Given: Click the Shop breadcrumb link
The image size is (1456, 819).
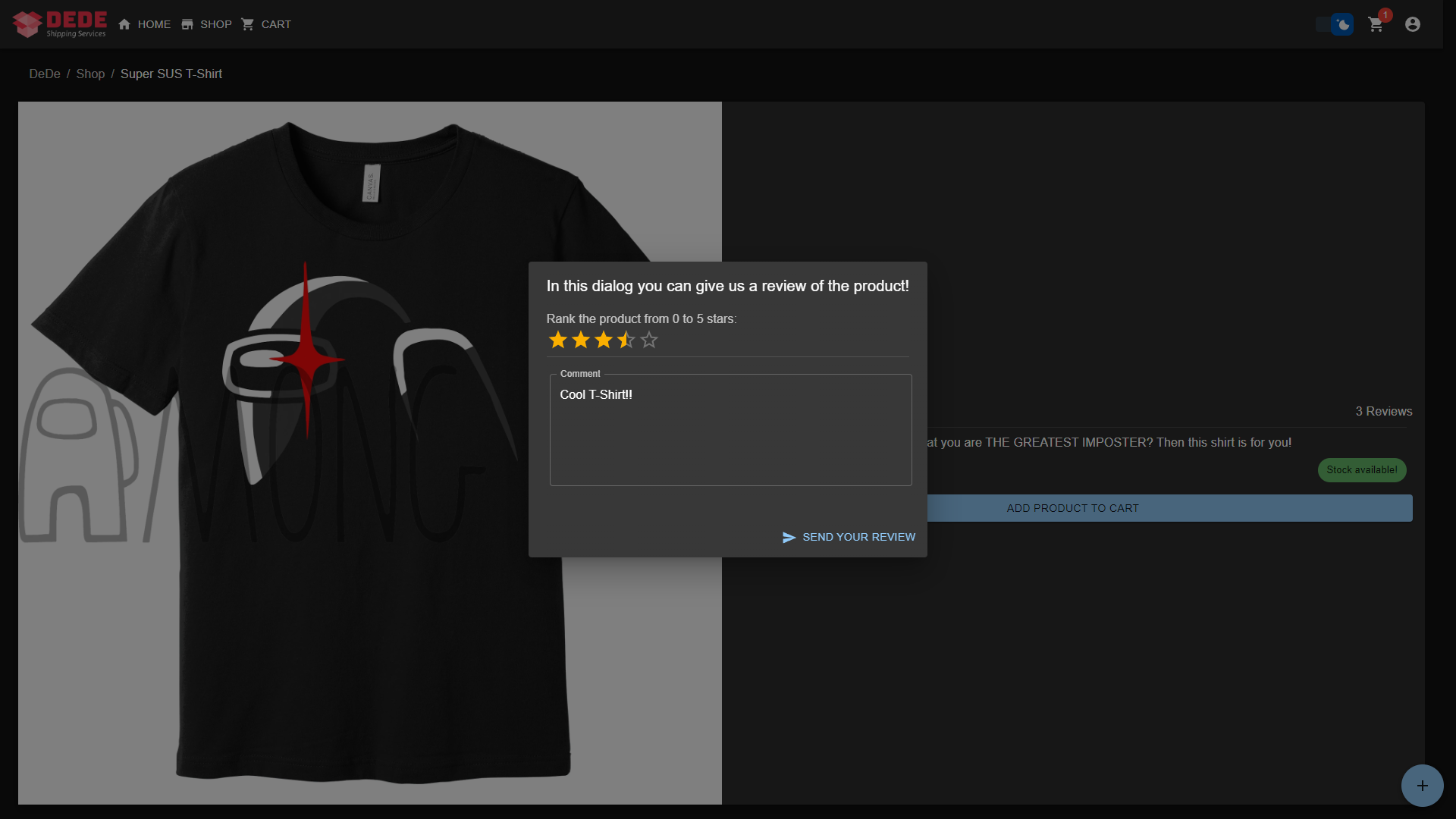Looking at the screenshot, I should tap(90, 74).
